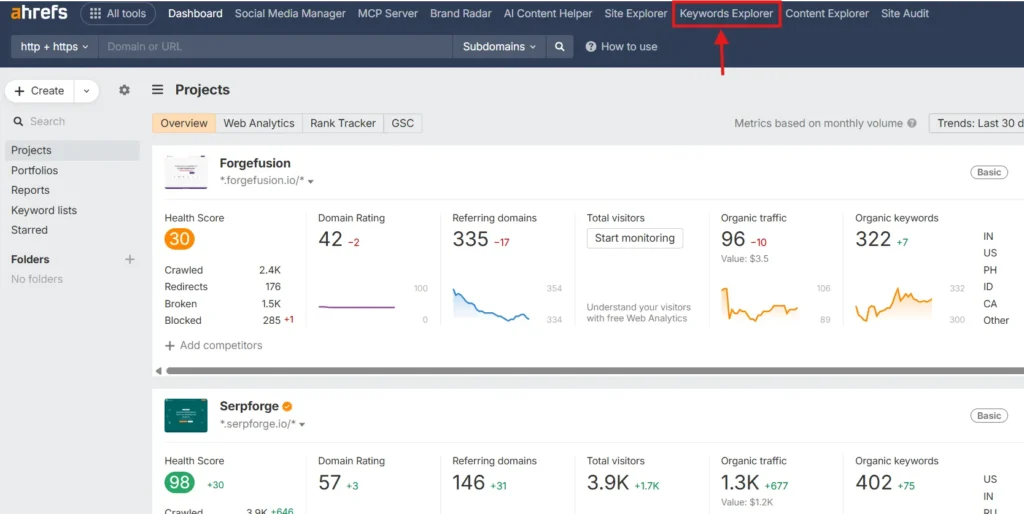Click Serpforge Health Score 98
The width and height of the screenshot is (1024, 514).
(x=179, y=483)
